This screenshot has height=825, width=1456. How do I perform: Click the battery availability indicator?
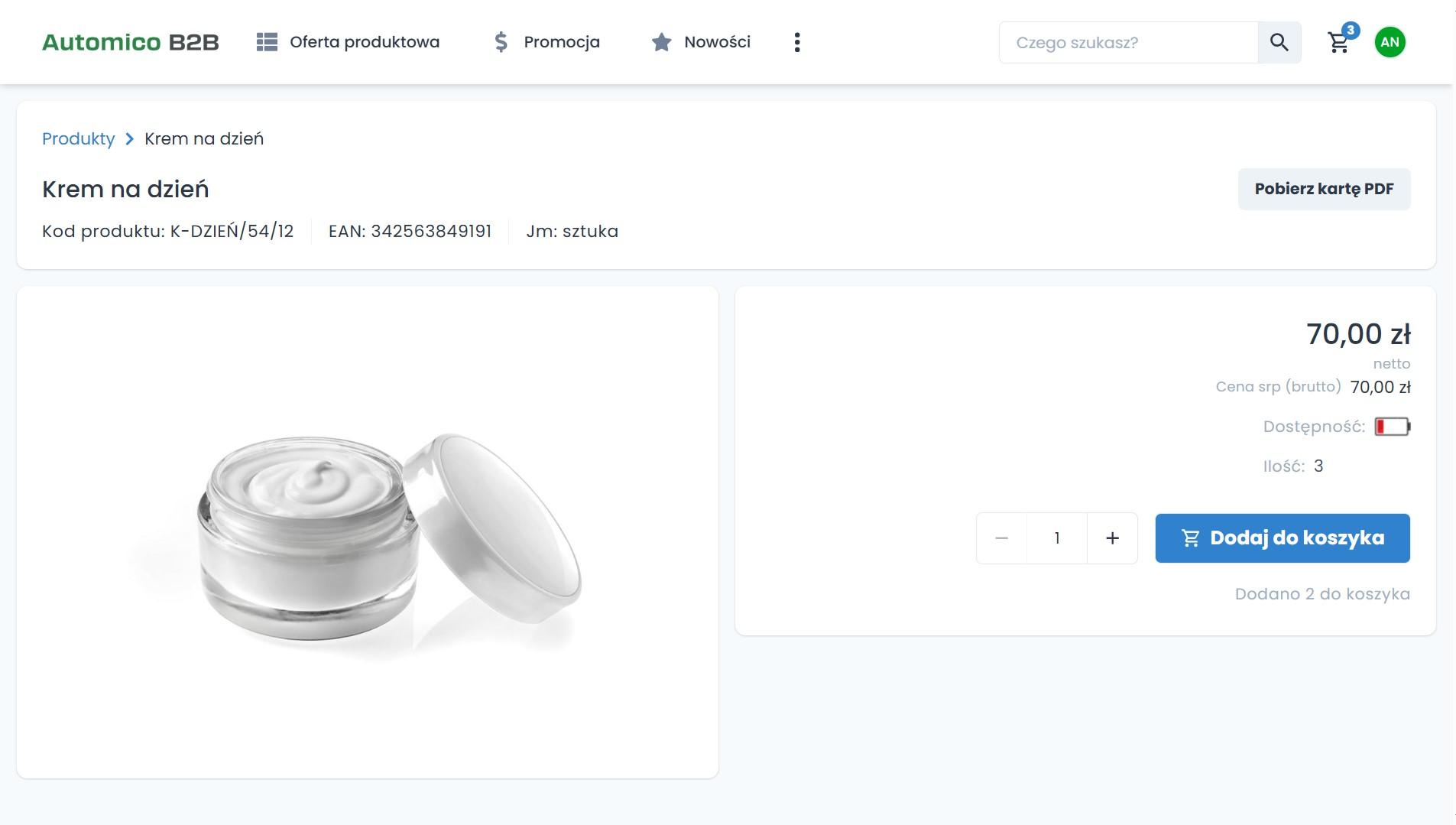pos(1392,427)
